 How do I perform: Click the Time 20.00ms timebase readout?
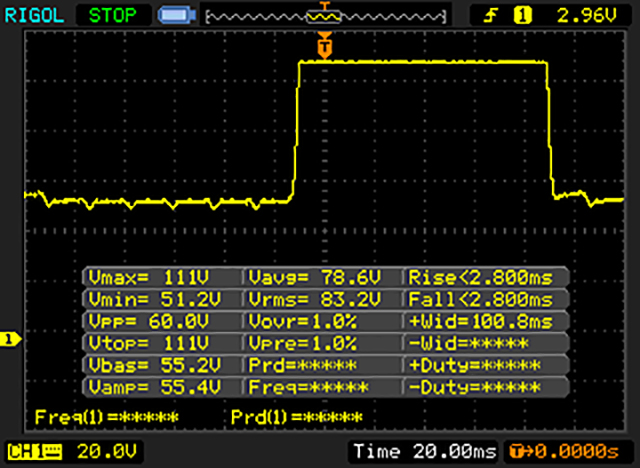click(x=424, y=451)
